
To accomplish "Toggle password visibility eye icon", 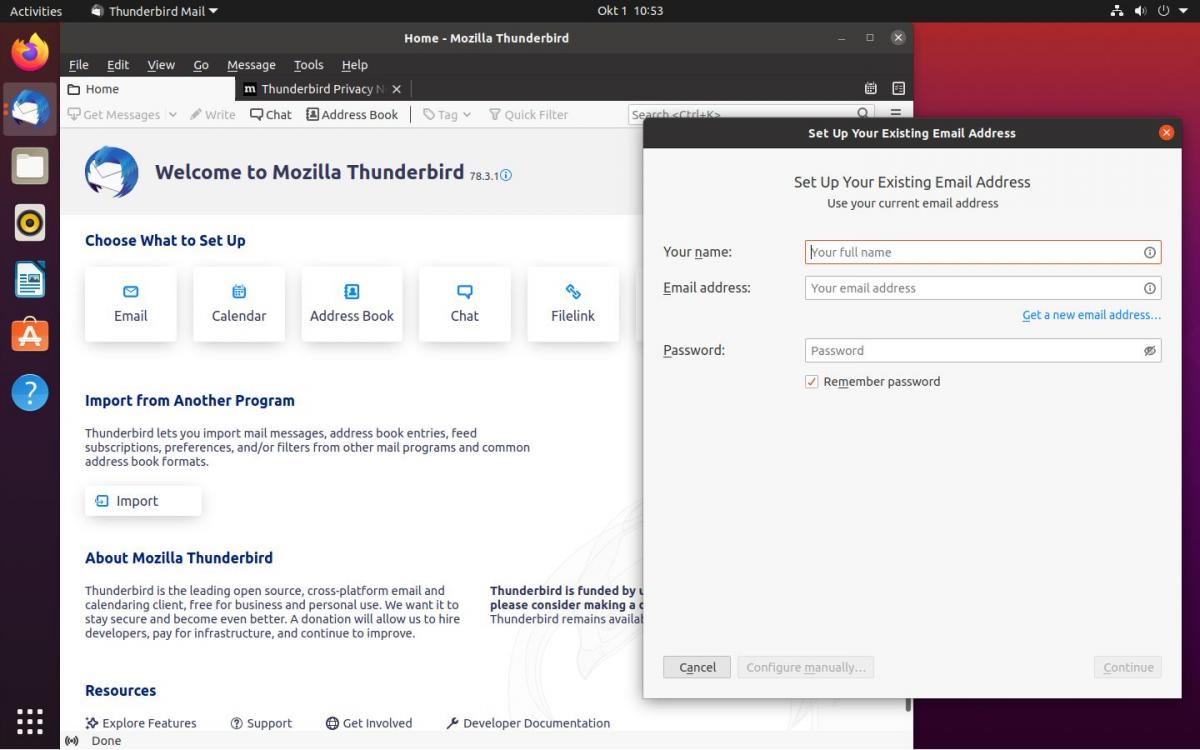I will pyautogui.click(x=1149, y=351).
